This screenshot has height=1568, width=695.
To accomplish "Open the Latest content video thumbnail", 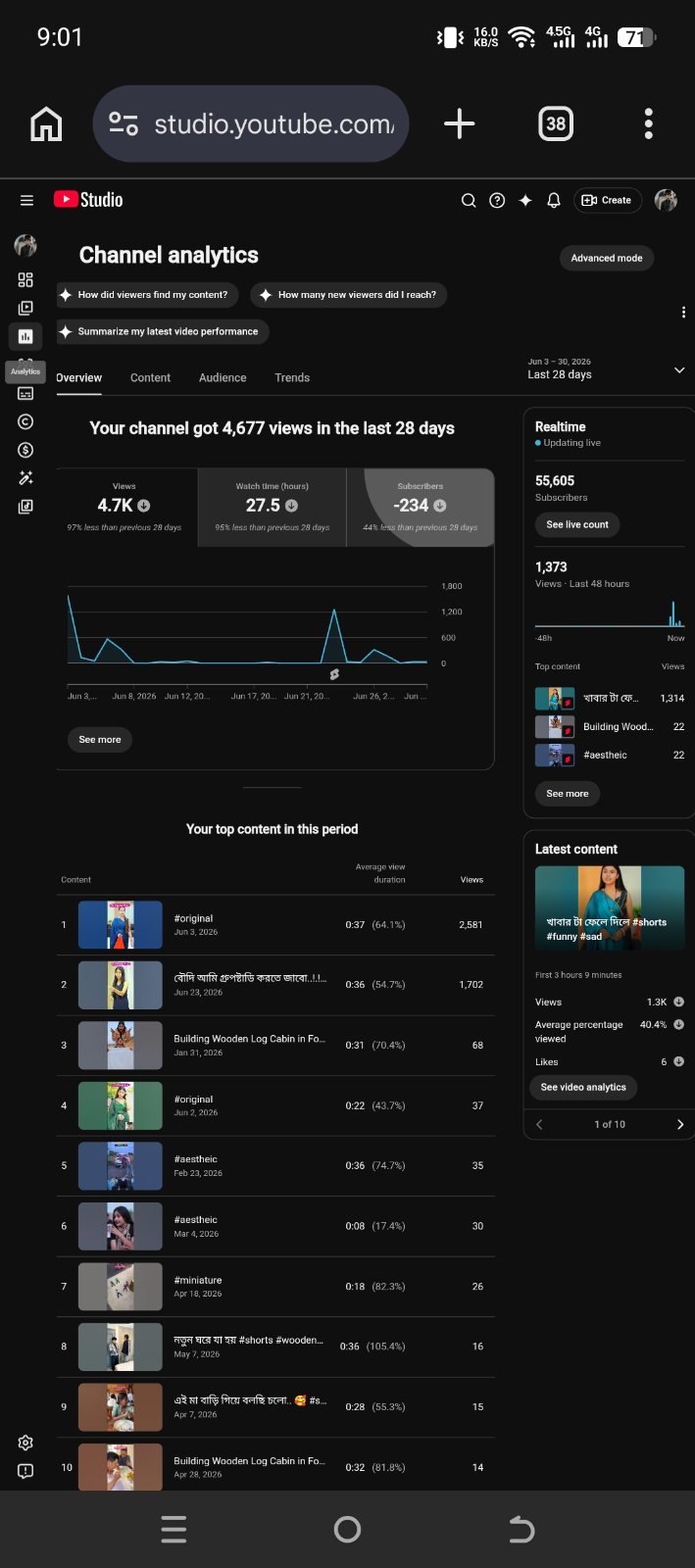I will tap(610, 908).
